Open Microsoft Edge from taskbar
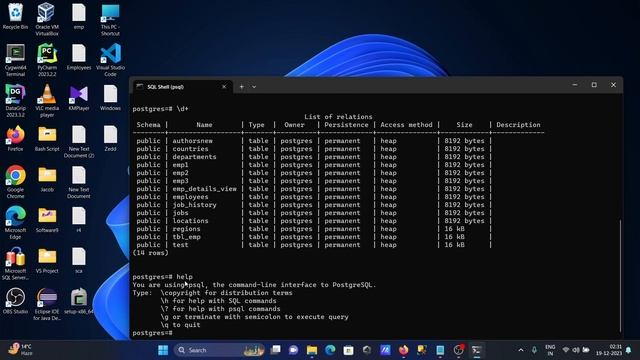This screenshot has width=640, height=360. click(330, 350)
